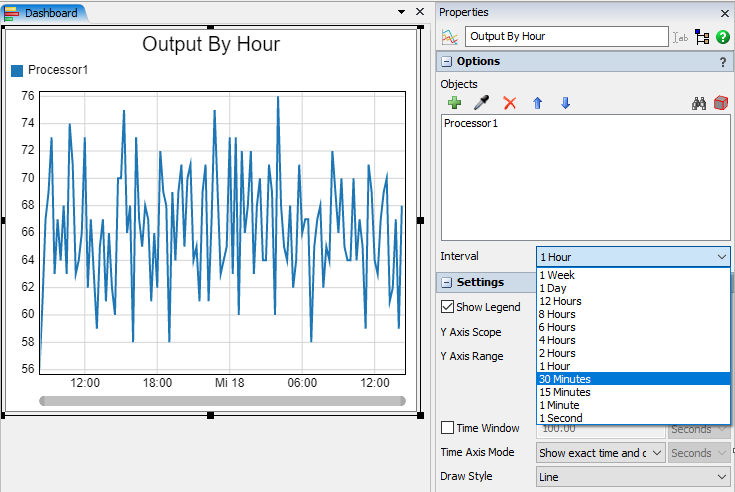Choose 30 Minutes from the interval list
Screen dimensions: 735x492
565,379
